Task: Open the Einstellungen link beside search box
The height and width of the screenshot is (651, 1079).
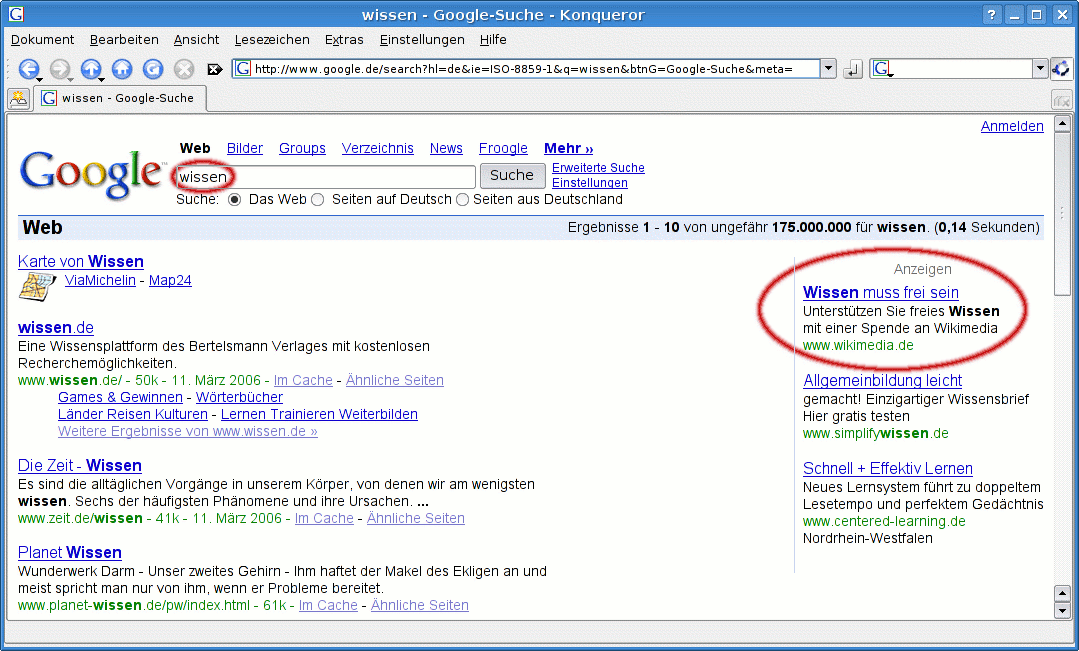Action: click(590, 183)
